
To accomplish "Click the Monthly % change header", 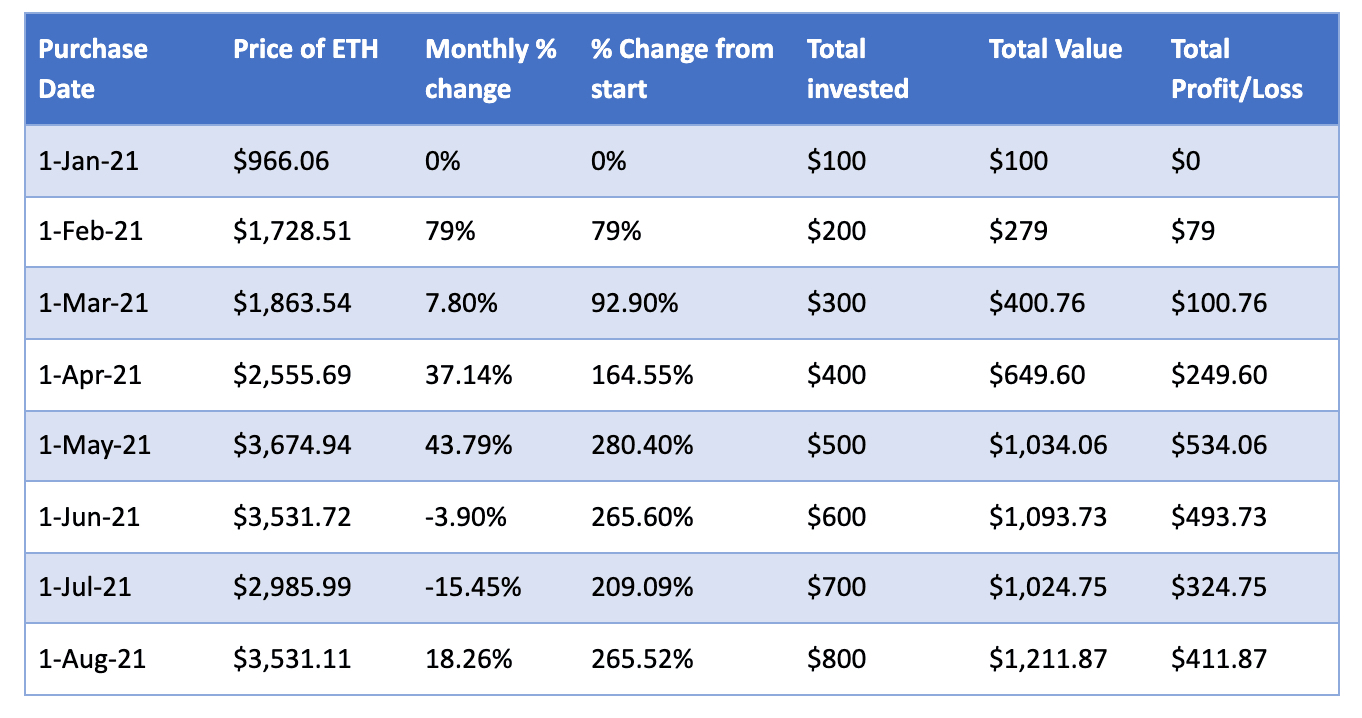I will 490,69.
